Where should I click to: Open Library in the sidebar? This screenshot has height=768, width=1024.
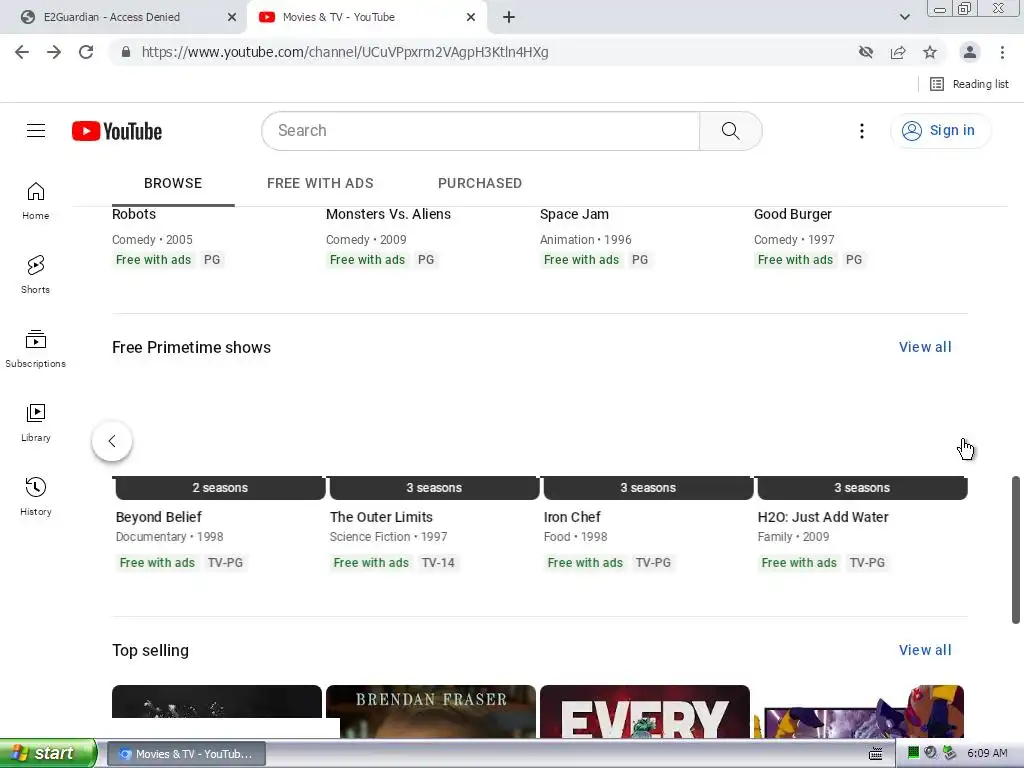(36, 423)
